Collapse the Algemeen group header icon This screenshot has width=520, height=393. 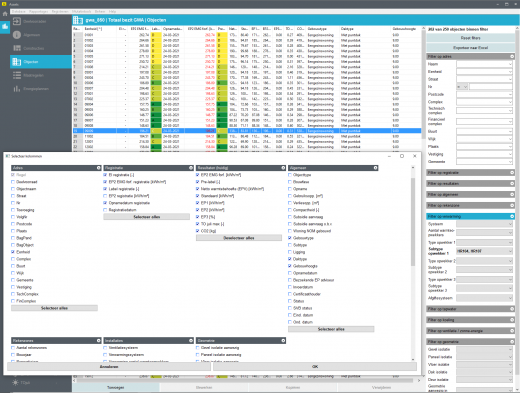375,168
